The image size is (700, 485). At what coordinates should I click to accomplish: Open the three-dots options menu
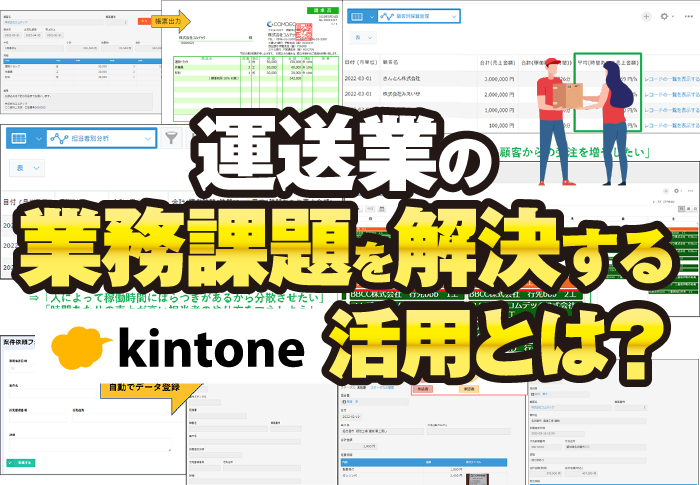688,17
